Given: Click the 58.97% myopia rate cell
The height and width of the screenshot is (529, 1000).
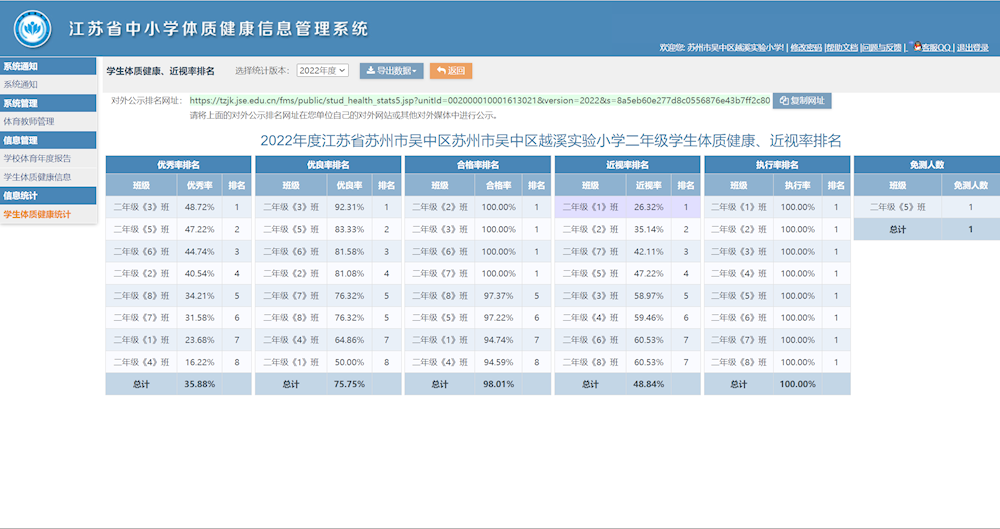Looking at the screenshot, I should coord(649,295).
